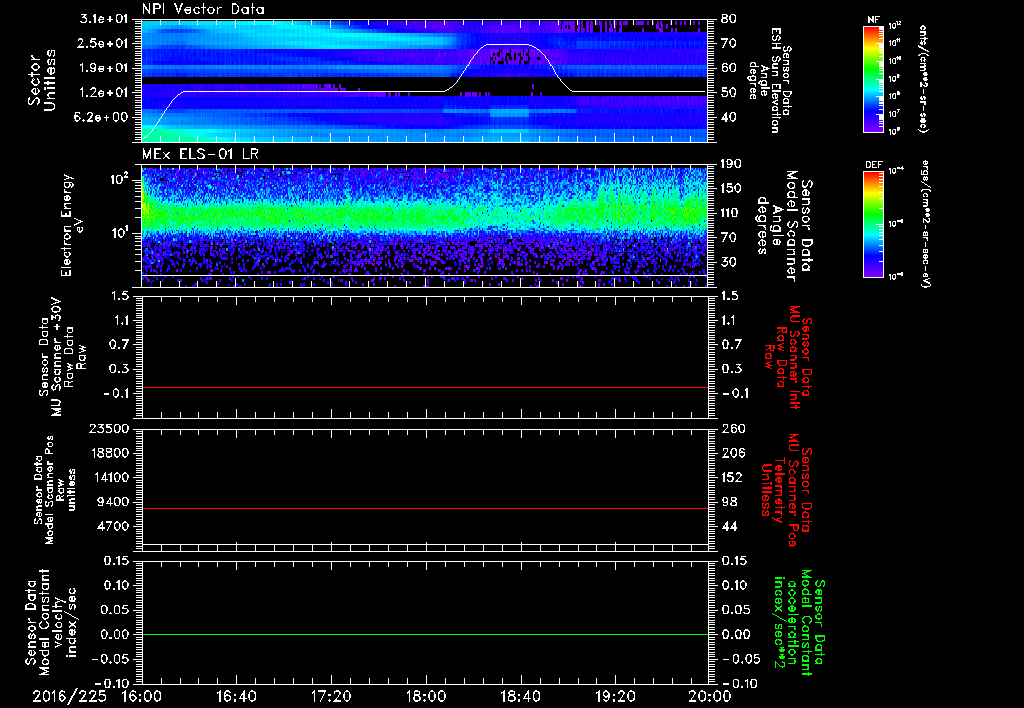
Task: Click the "30" scanner angle tick value
Action: tap(728, 262)
